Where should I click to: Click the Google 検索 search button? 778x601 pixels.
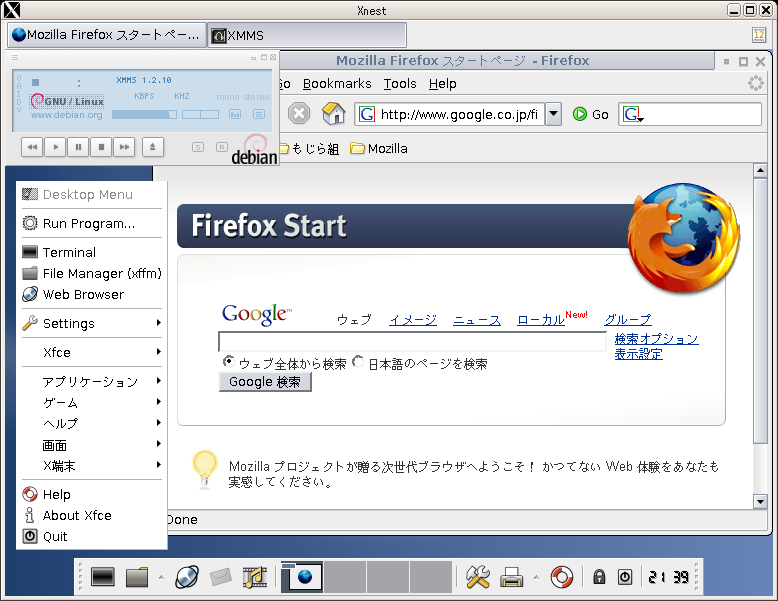265,382
